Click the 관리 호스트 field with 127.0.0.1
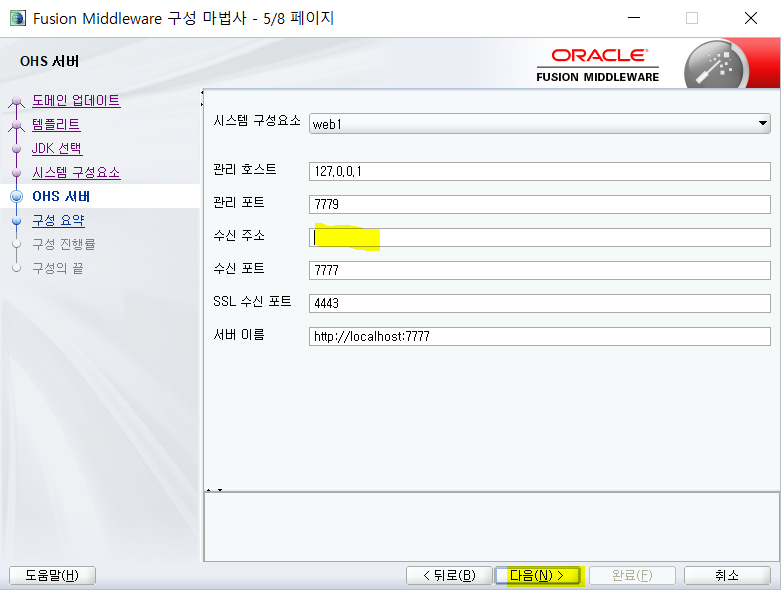 coord(539,171)
